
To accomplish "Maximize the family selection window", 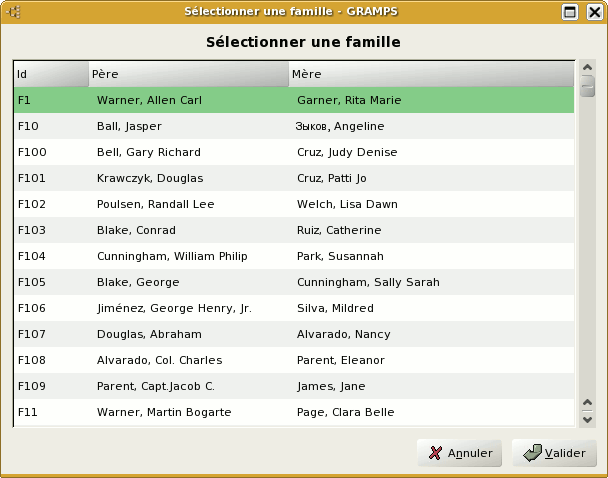I will pyautogui.click(x=570, y=12).
